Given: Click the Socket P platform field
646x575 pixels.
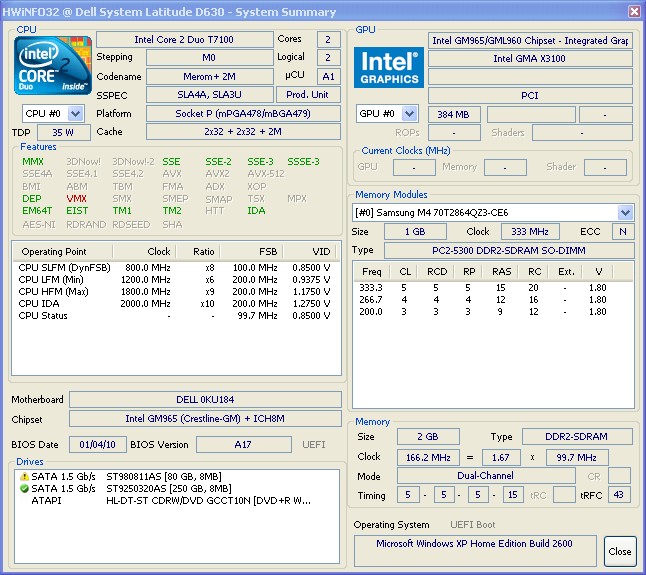Looking at the screenshot, I should point(243,114).
